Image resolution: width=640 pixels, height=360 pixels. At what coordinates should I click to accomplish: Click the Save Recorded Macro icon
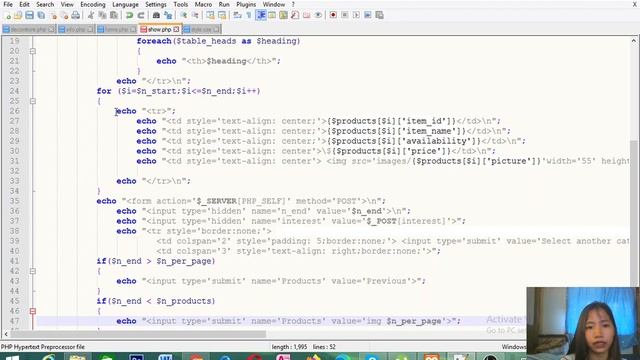click(x=380, y=16)
